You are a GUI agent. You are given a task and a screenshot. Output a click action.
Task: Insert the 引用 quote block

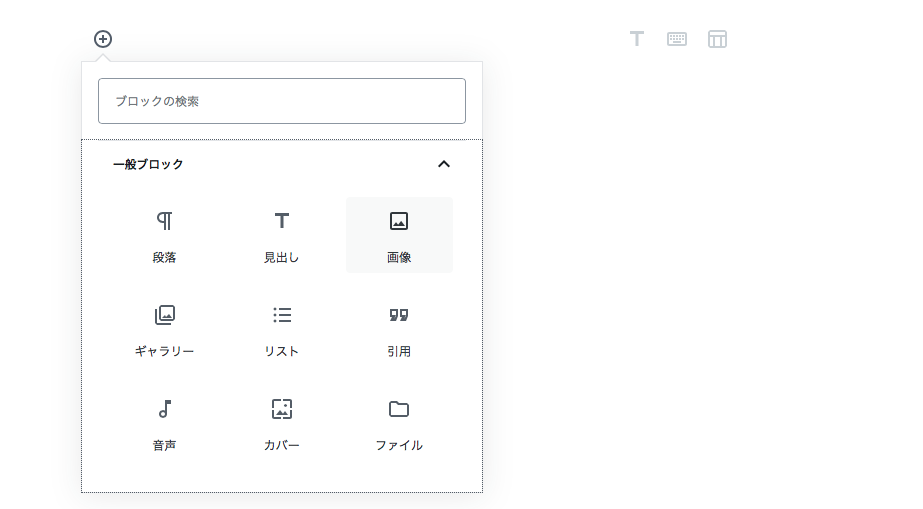tap(399, 329)
